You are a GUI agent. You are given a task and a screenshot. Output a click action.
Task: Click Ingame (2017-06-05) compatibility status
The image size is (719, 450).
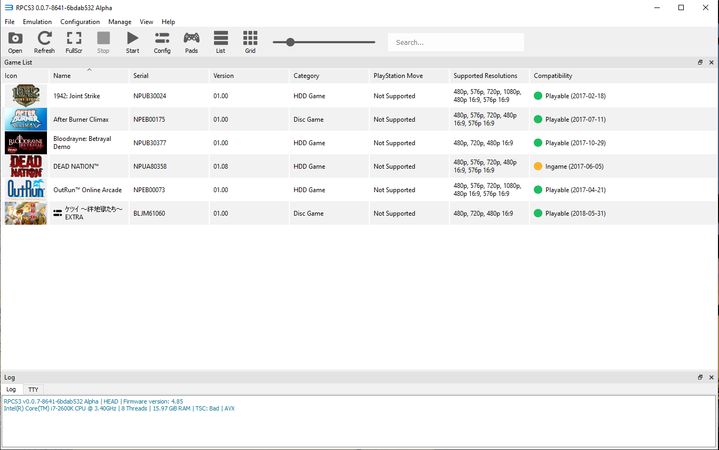tap(569, 167)
